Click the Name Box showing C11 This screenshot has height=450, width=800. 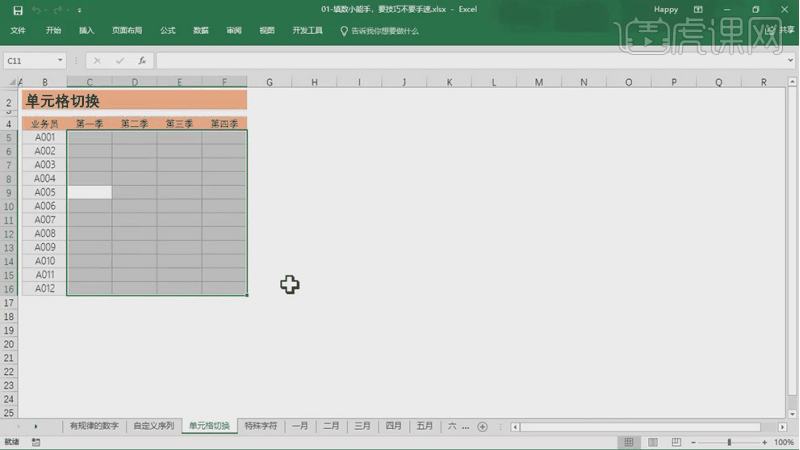point(30,61)
